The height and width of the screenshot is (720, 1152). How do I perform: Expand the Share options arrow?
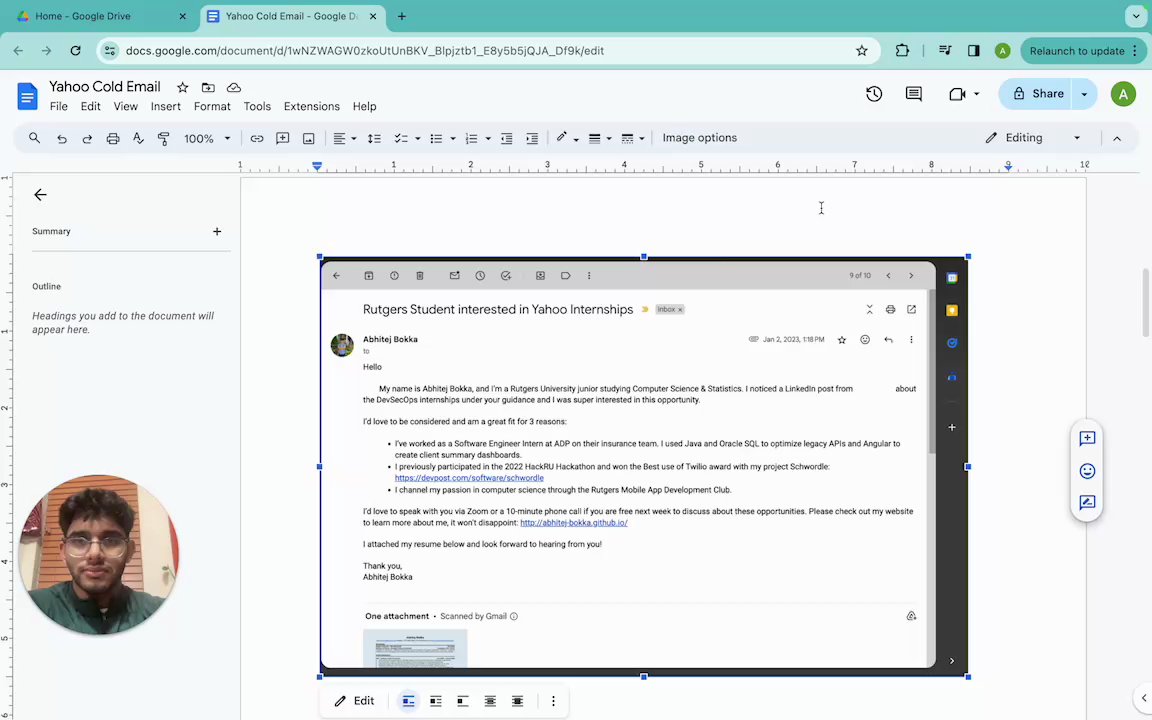[x=1084, y=94]
